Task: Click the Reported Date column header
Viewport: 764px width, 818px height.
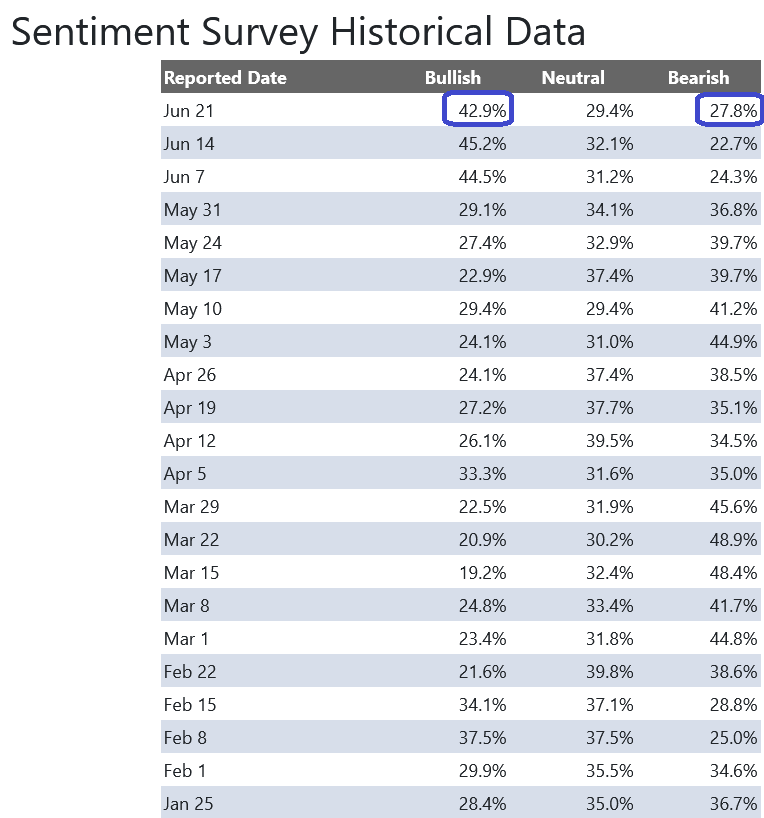Action: pos(225,78)
